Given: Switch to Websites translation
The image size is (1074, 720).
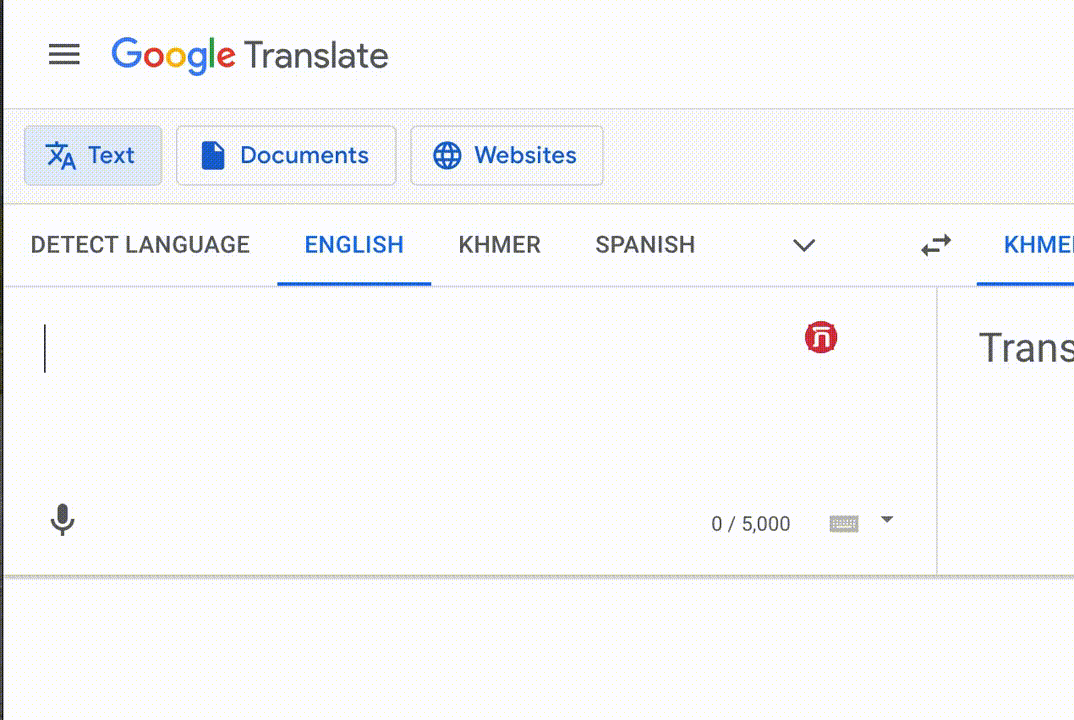Looking at the screenshot, I should coord(507,156).
